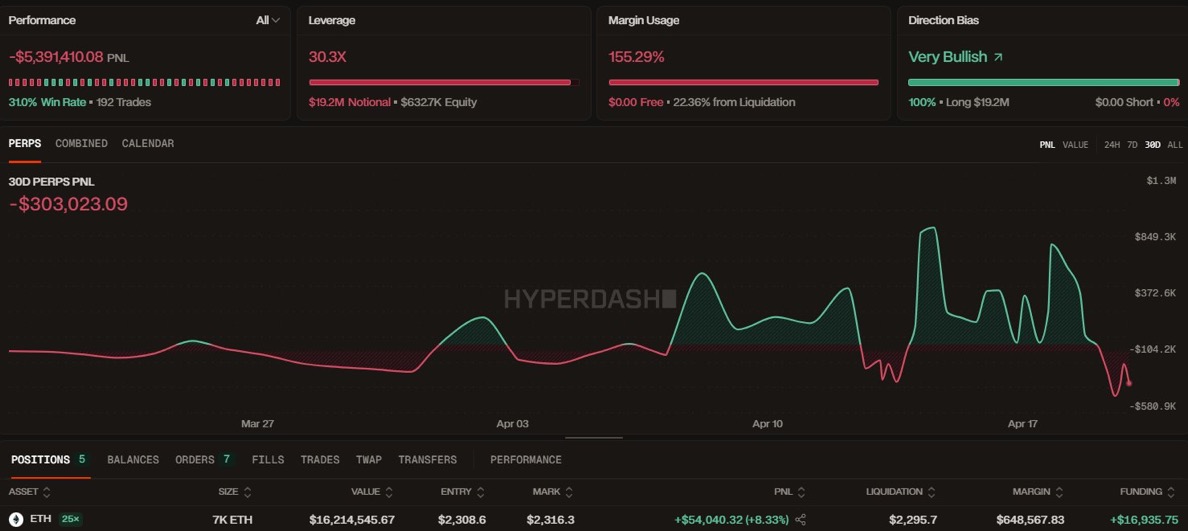Show the 7D time range

click(1132, 145)
